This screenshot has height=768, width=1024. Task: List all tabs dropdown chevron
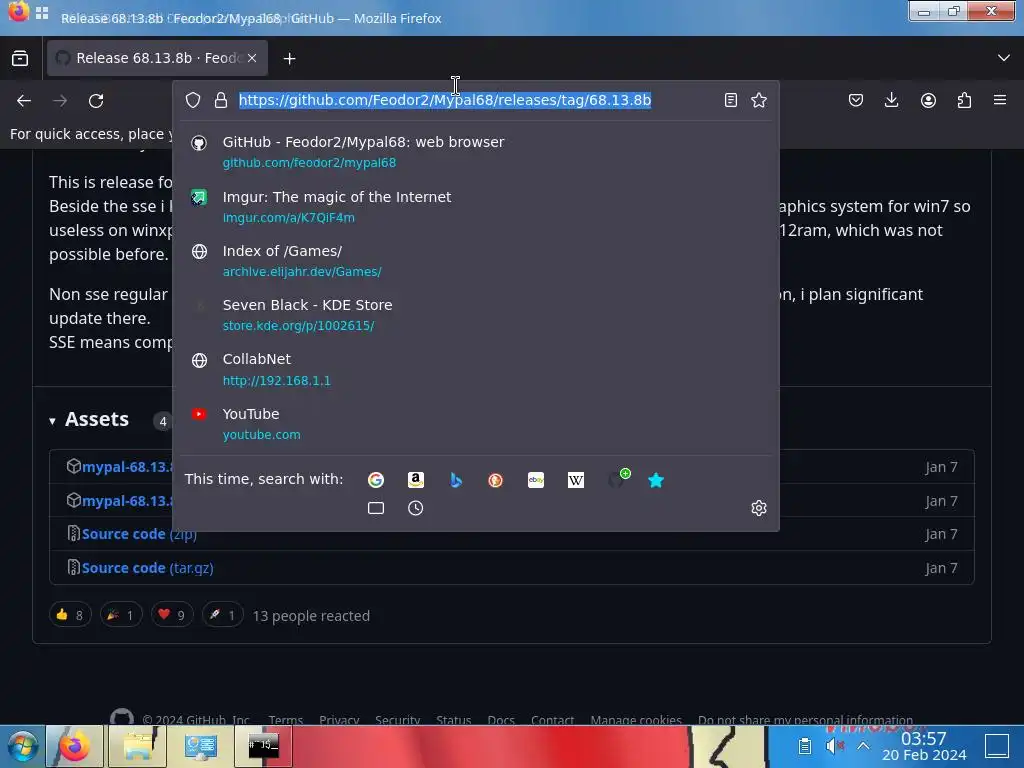point(1004,58)
